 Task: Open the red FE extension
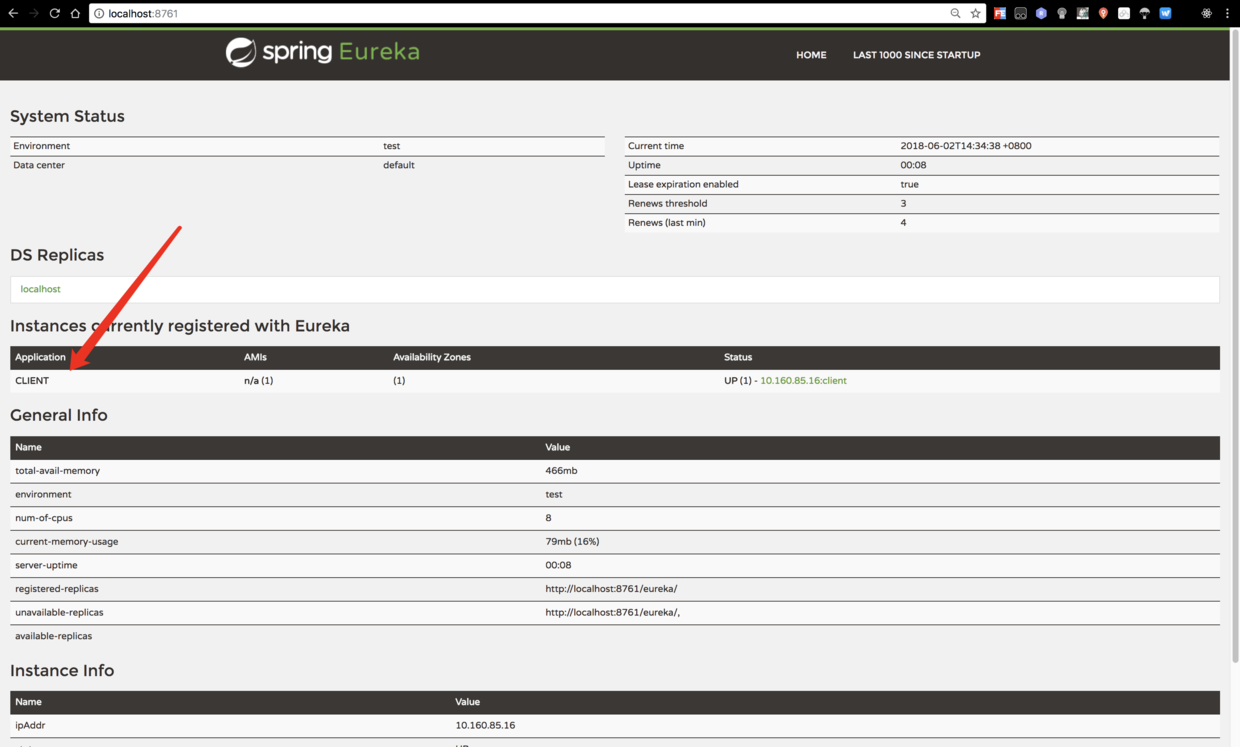coord(999,14)
